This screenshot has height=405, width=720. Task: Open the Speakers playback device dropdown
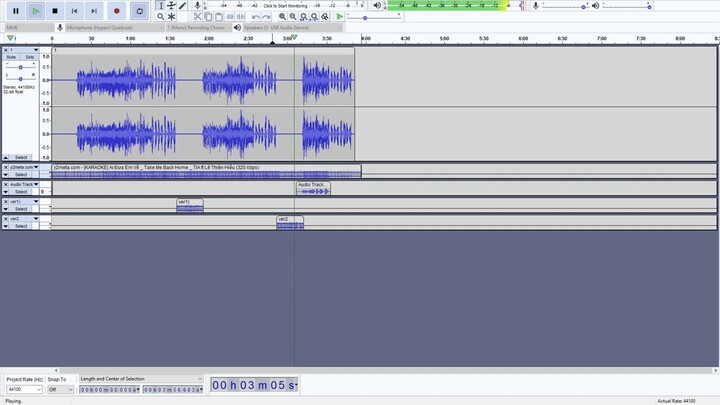(x=292, y=28)
